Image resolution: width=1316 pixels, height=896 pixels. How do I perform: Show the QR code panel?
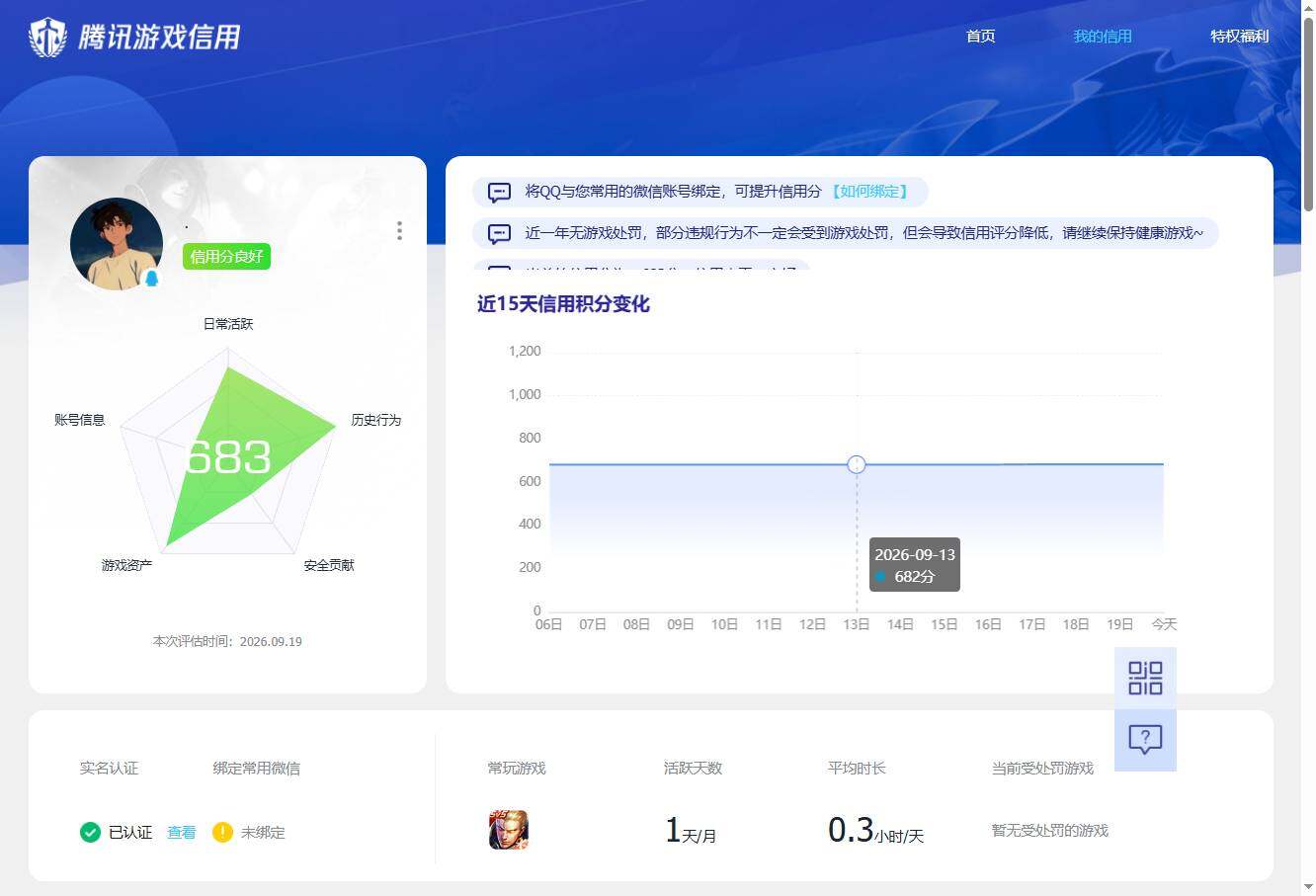pos(1145,678)
